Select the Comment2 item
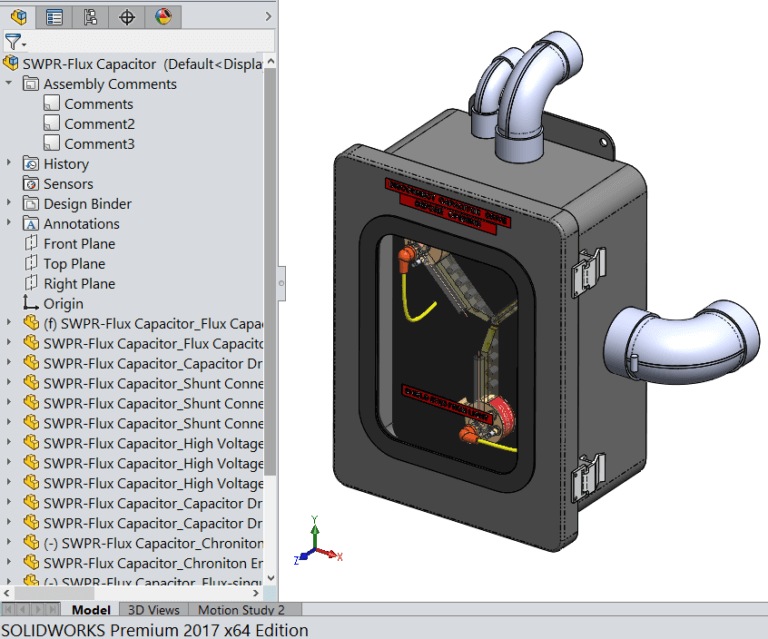 99,124
